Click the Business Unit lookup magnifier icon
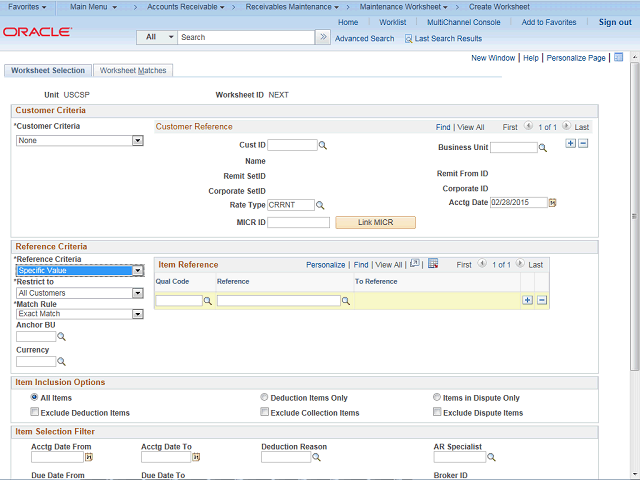Viewport: 640px width, 480px height. coord(543,148)
